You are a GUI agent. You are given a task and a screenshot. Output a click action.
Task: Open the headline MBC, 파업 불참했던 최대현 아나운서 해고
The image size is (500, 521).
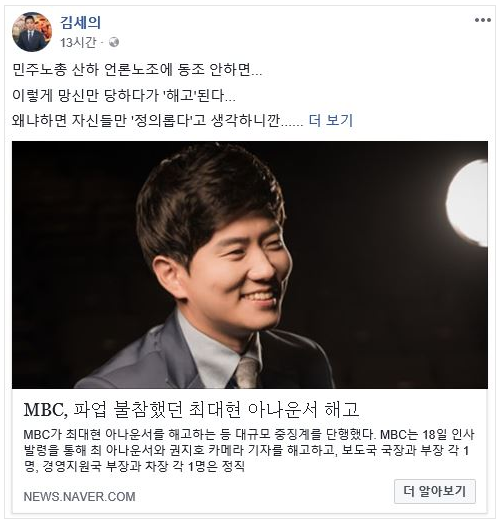[x=191, y=410]
